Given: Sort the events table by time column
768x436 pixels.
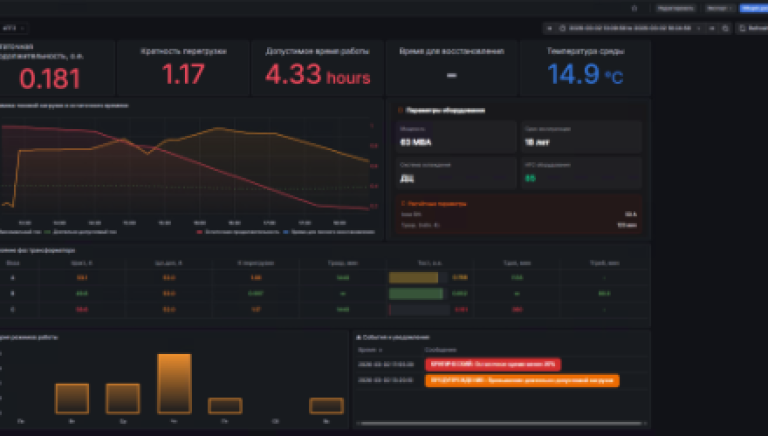Looking at the screenshot, I should point(368,350).
